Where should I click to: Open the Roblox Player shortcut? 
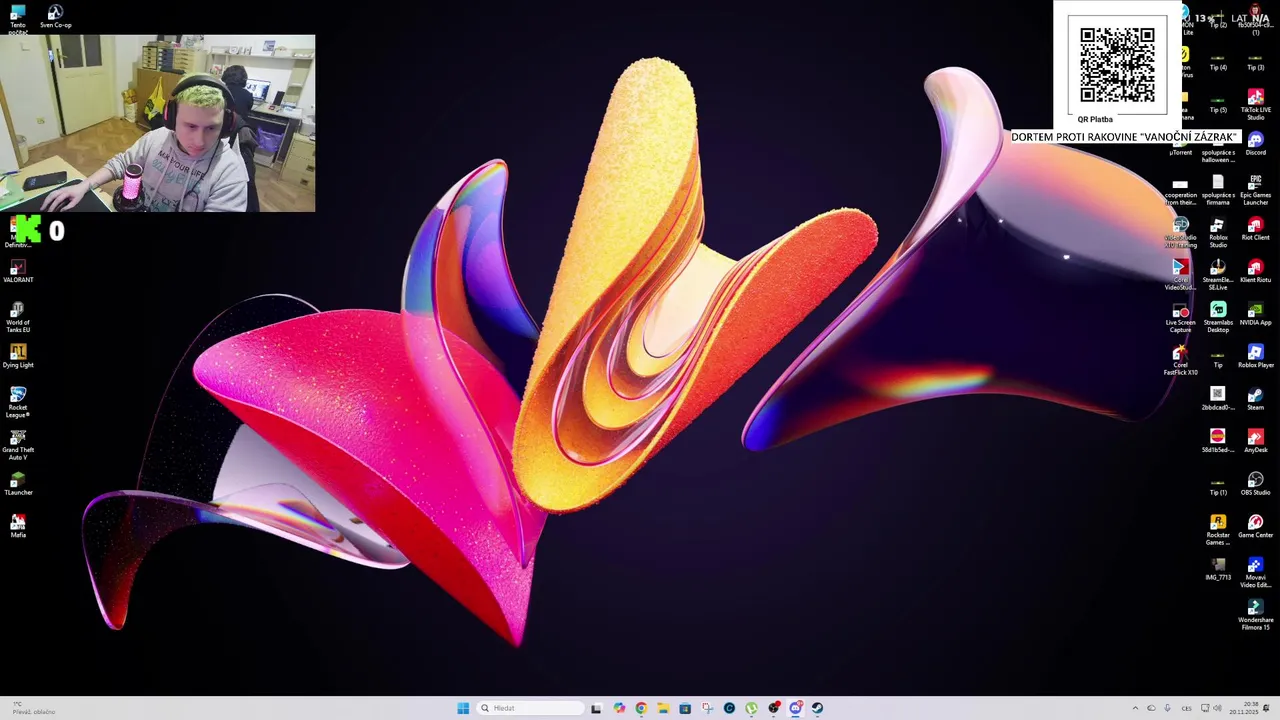tap(1255, 356)
